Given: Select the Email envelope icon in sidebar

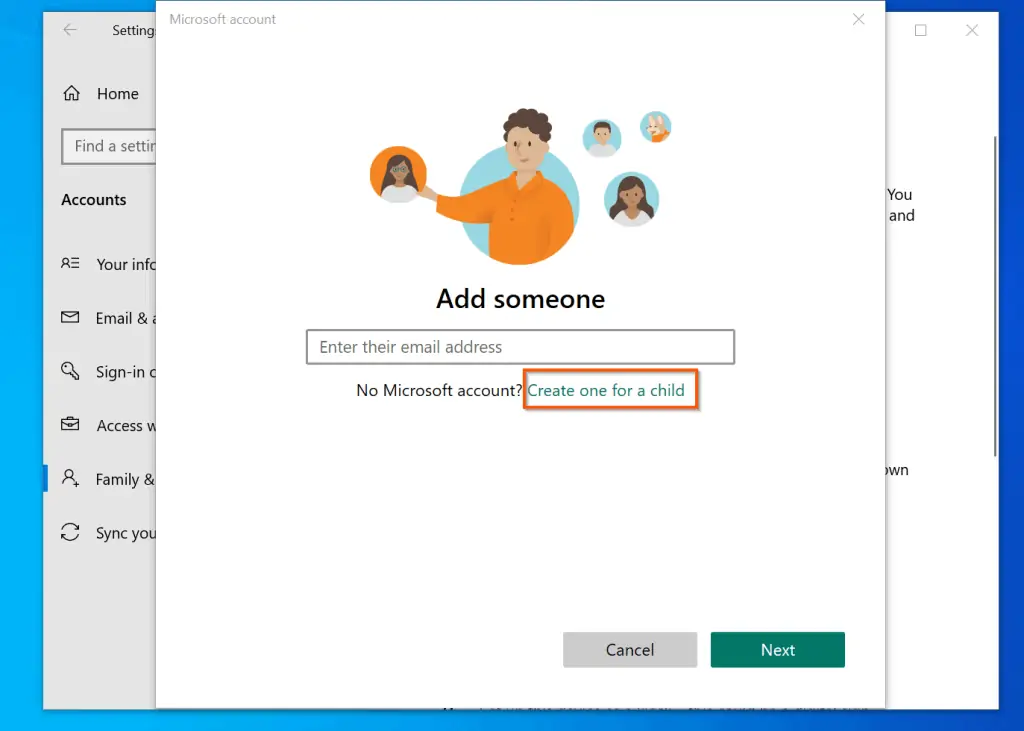Looking at the screenshot, I should (x=70, y=318).
